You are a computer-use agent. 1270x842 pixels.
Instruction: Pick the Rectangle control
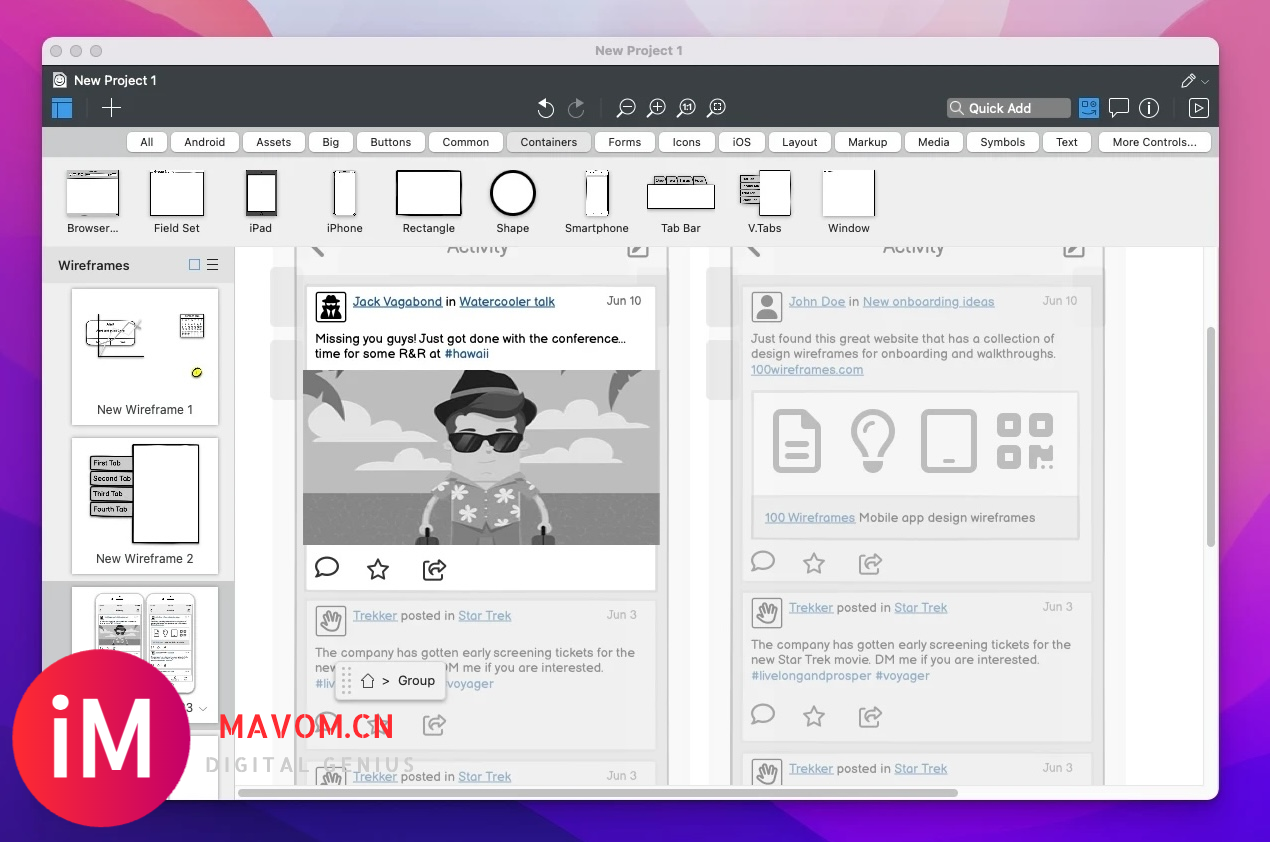[x=429, y=202]
